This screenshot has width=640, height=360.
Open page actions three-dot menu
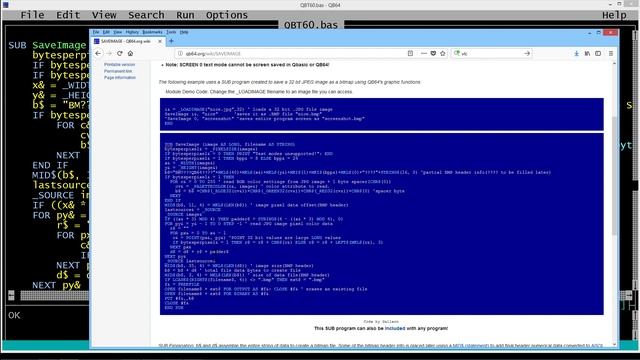(424, 53)
